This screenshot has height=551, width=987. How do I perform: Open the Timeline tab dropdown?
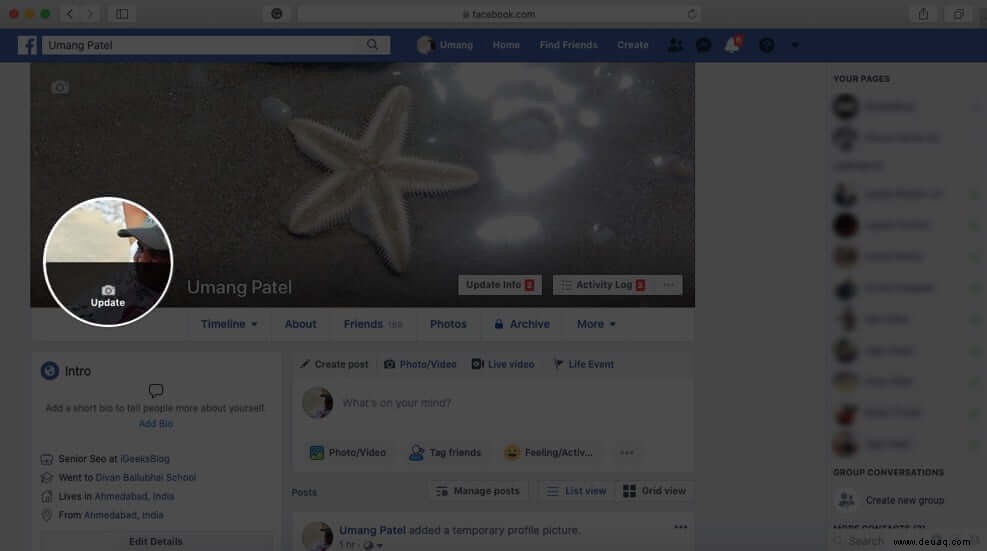tap(229, 324)
